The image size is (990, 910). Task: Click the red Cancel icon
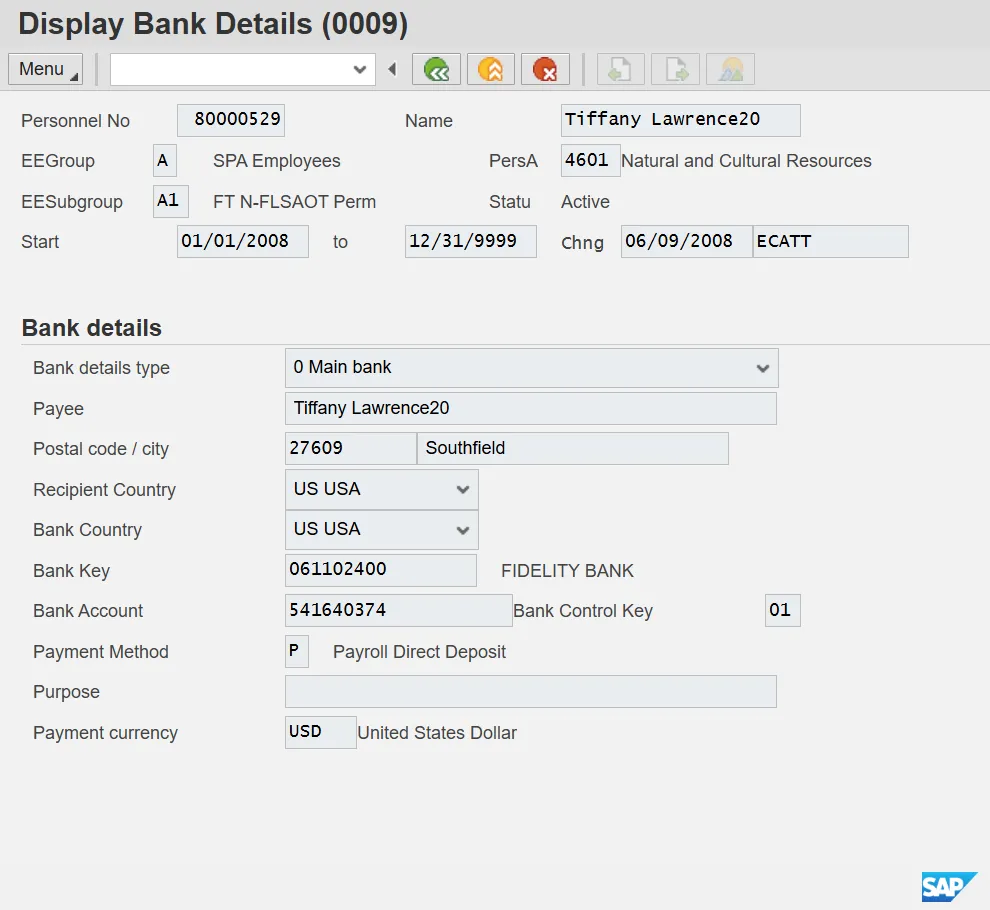click(545, 70)
